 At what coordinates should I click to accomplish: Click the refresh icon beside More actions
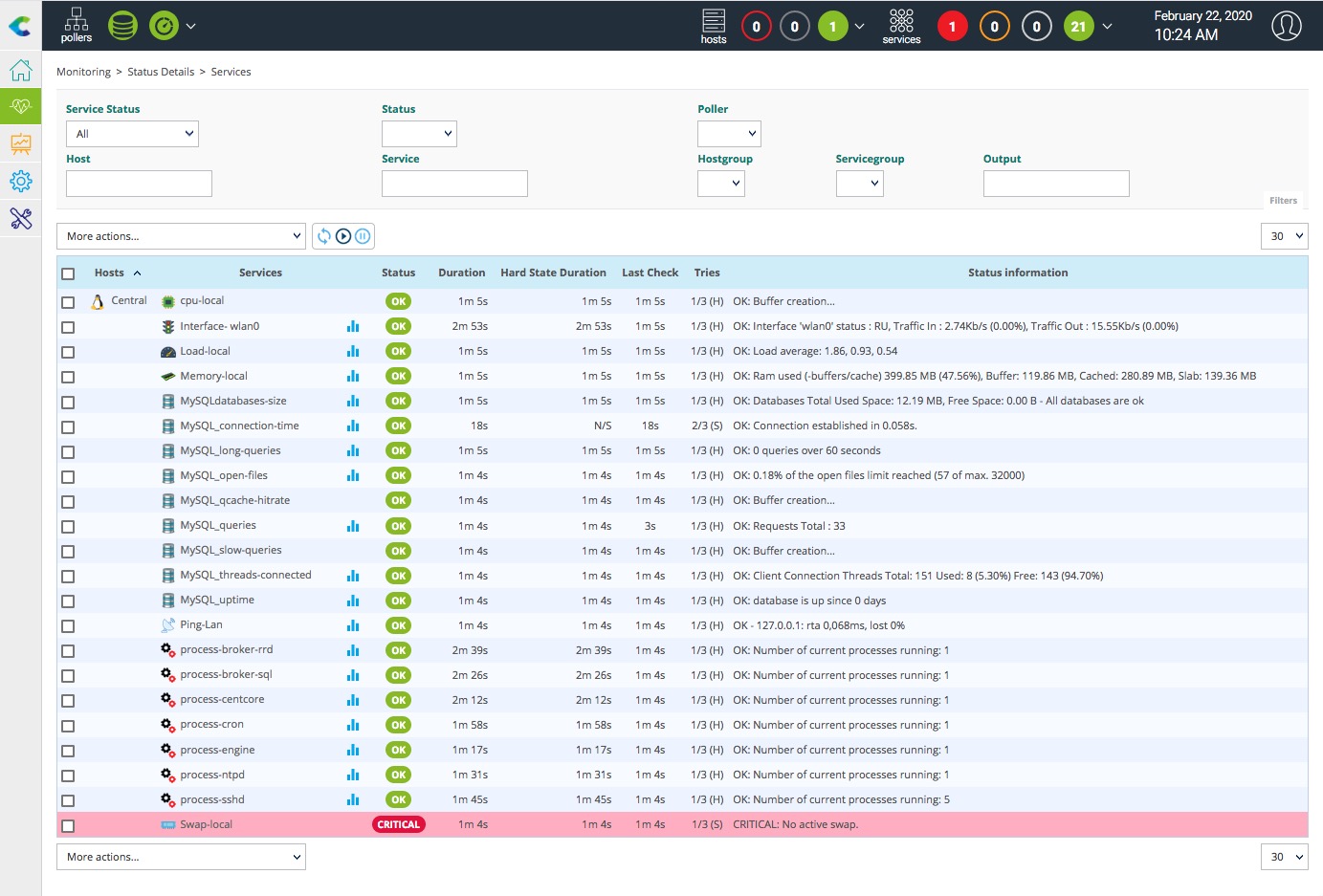[x=324, y=236]
